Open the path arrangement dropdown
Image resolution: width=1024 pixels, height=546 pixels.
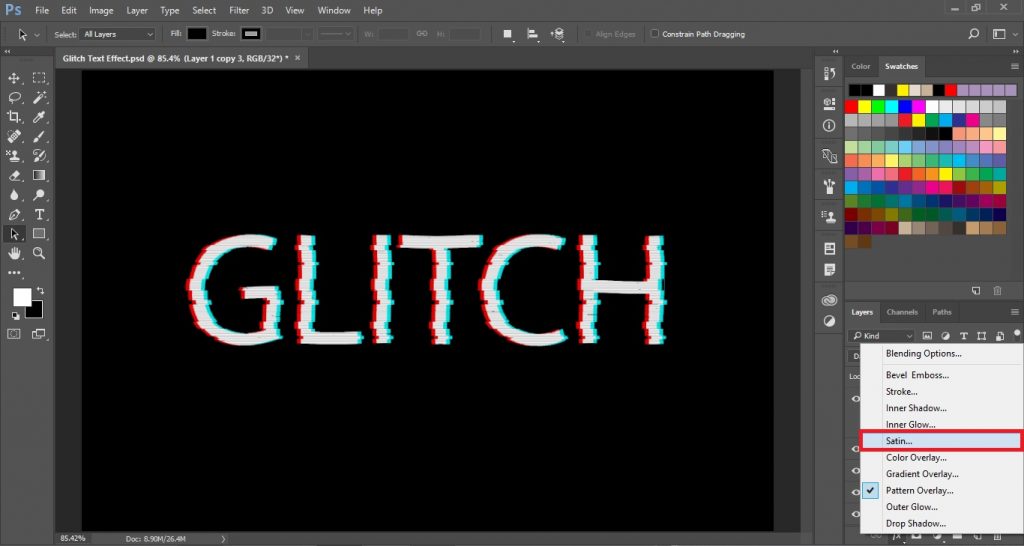coord(557,34)
